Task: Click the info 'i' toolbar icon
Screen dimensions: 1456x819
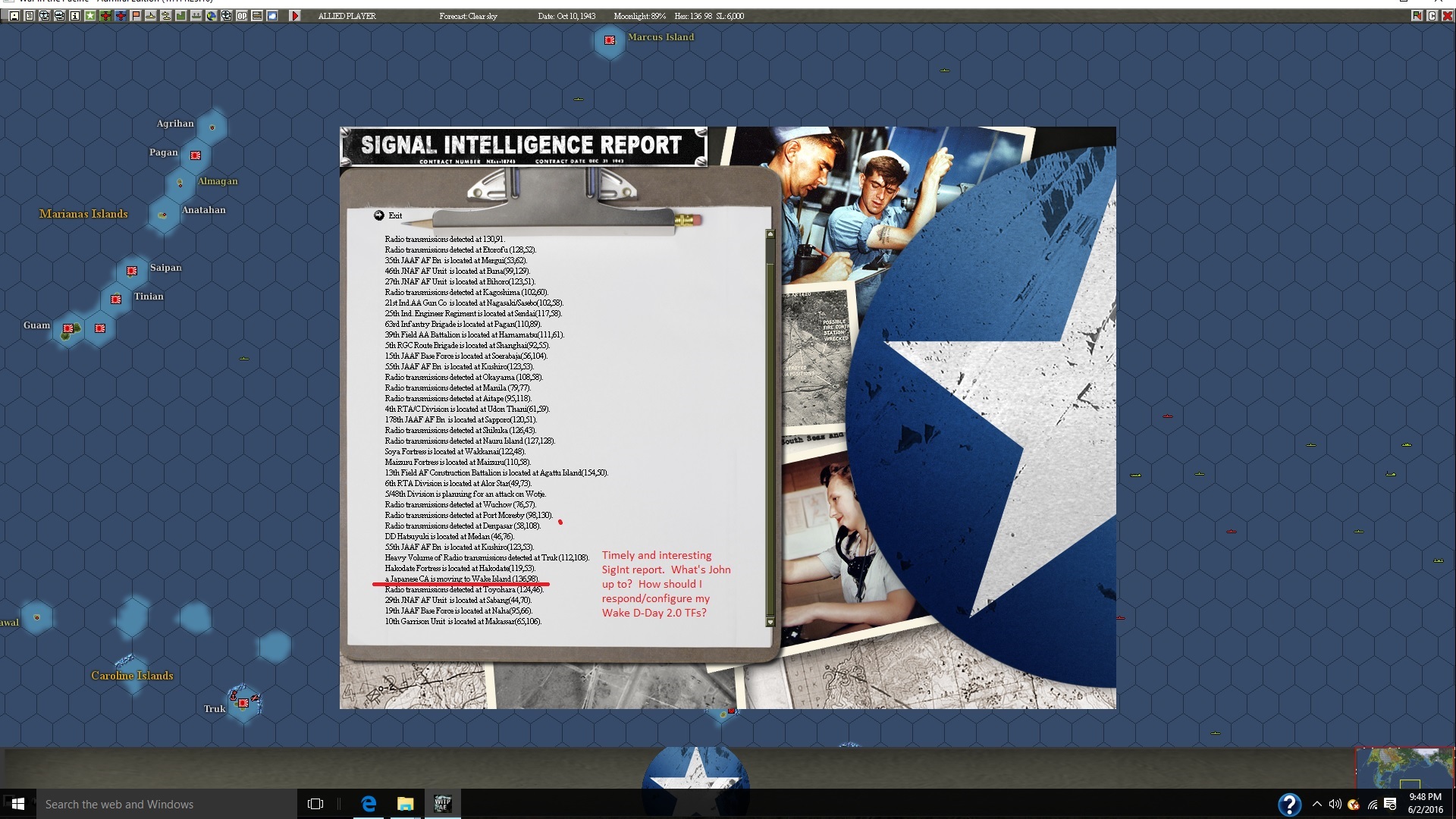Action: point(75,16)
